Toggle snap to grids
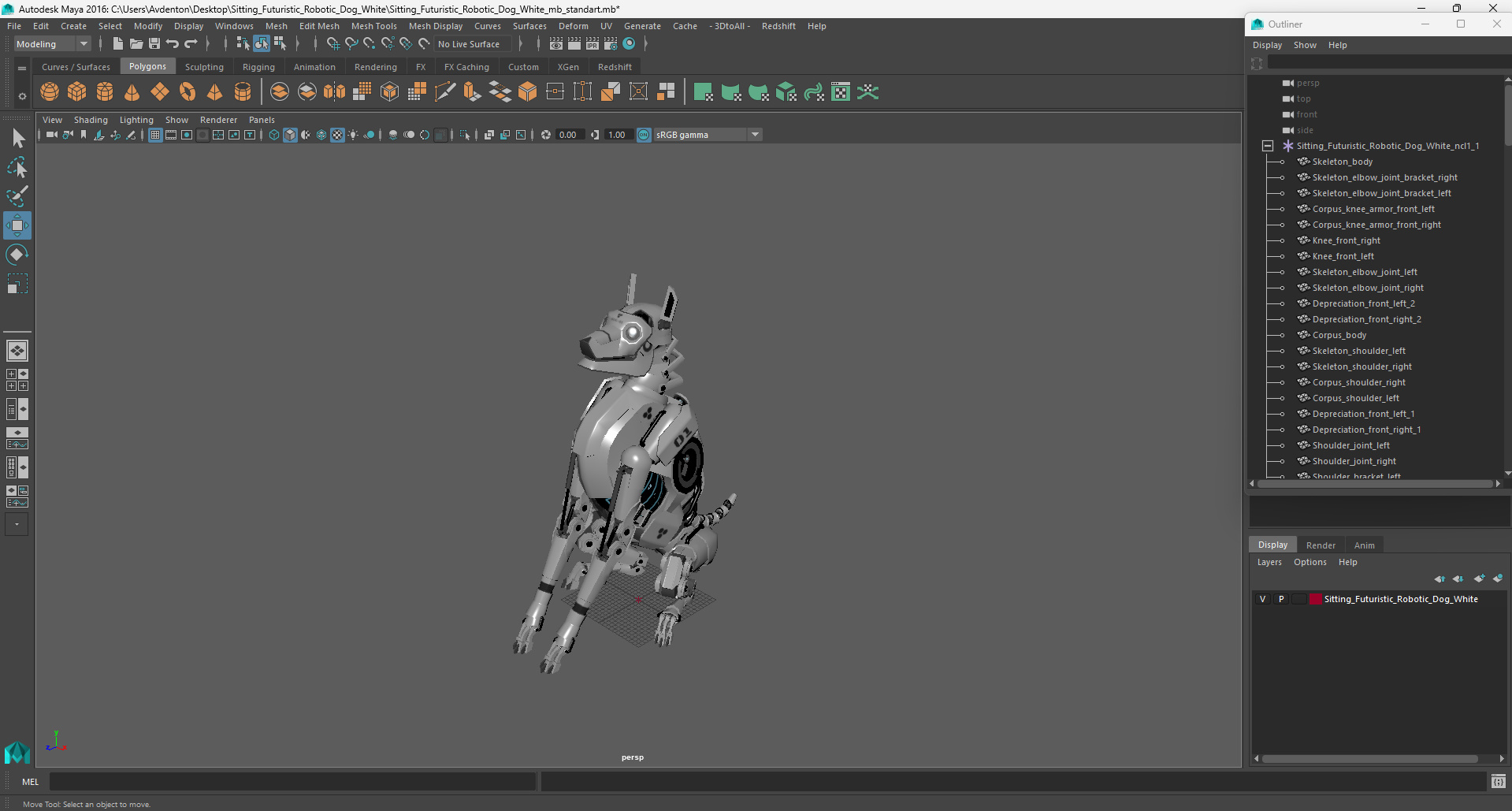Viewport: 1512px width, 811px height. click(332, 44)
